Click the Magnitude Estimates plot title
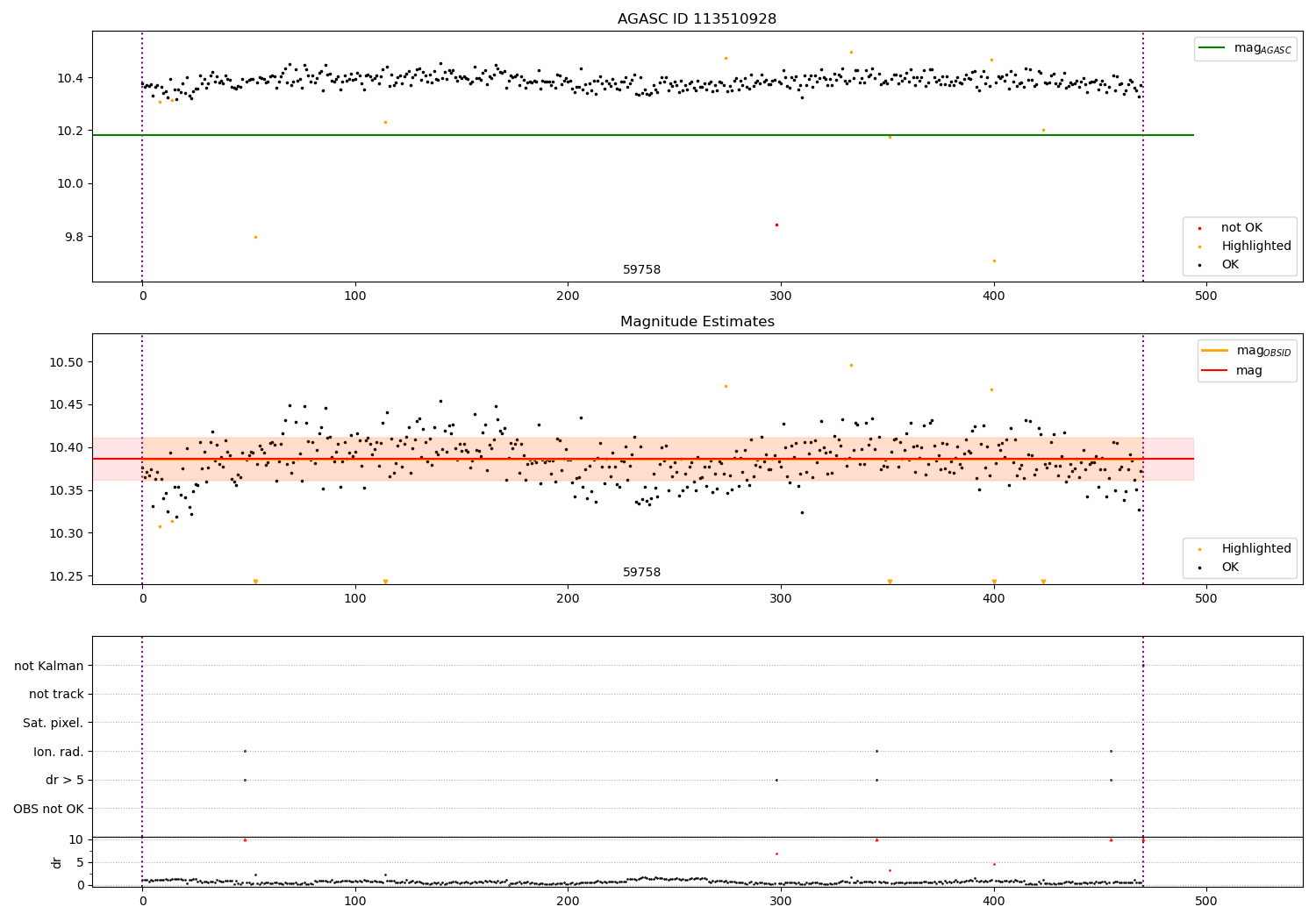The image size is (1316, 921). pyautogui.click(x=697, y=322)
